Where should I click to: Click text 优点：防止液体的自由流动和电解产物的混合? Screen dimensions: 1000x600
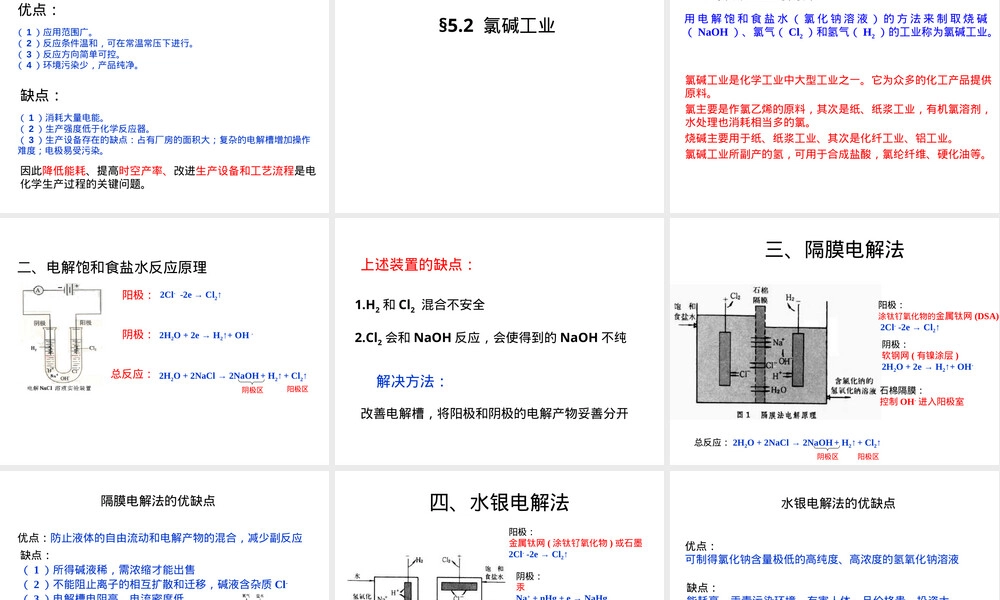pos(160,538)
